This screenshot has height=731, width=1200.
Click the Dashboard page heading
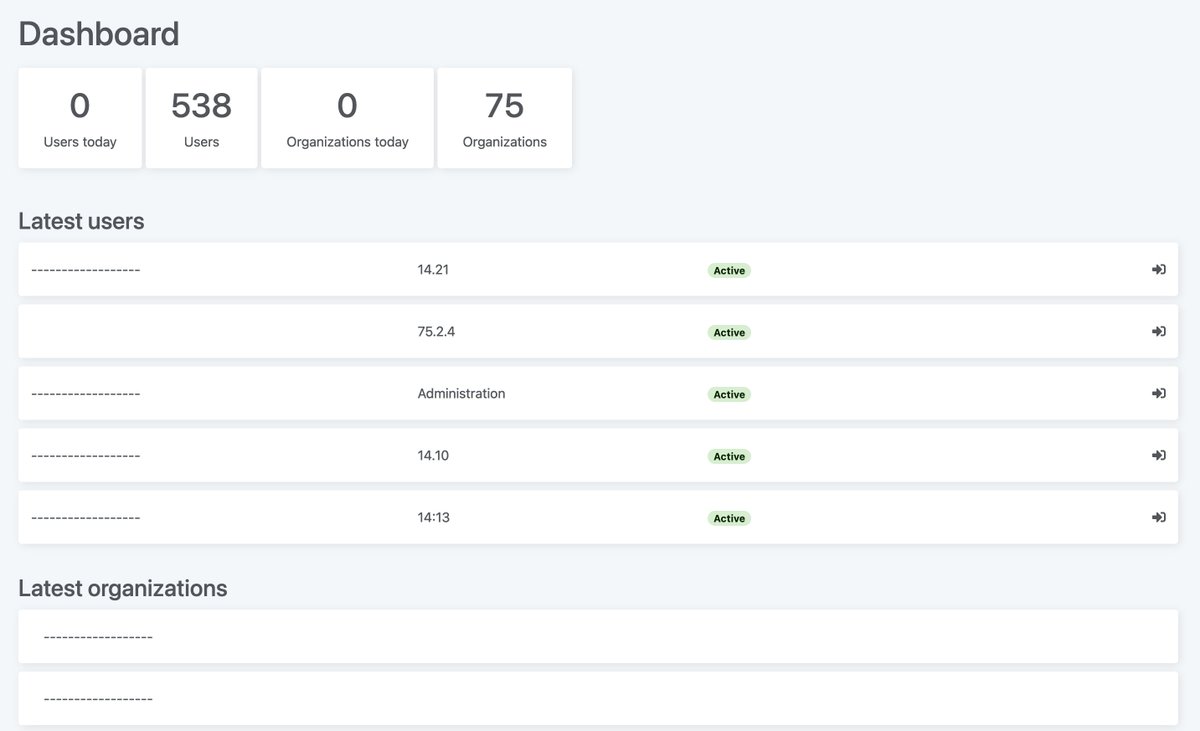tap(99, 34)
